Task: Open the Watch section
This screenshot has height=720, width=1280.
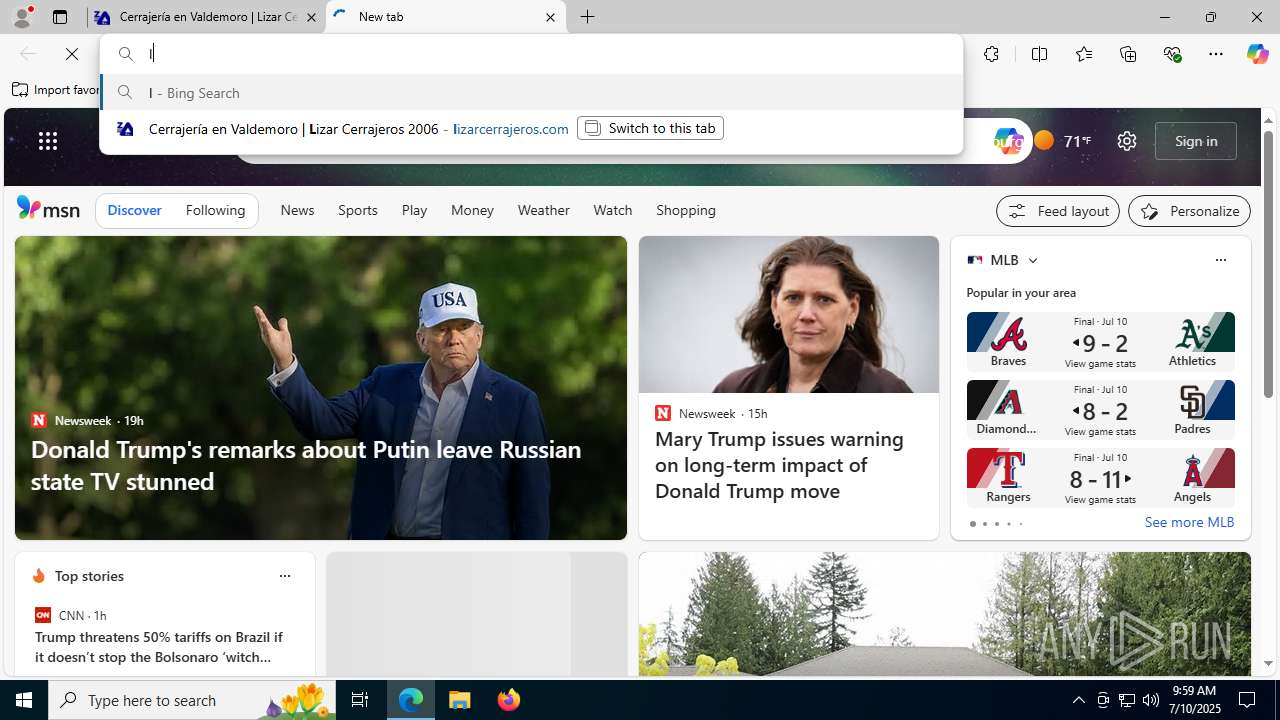Action: coord(612,210)
